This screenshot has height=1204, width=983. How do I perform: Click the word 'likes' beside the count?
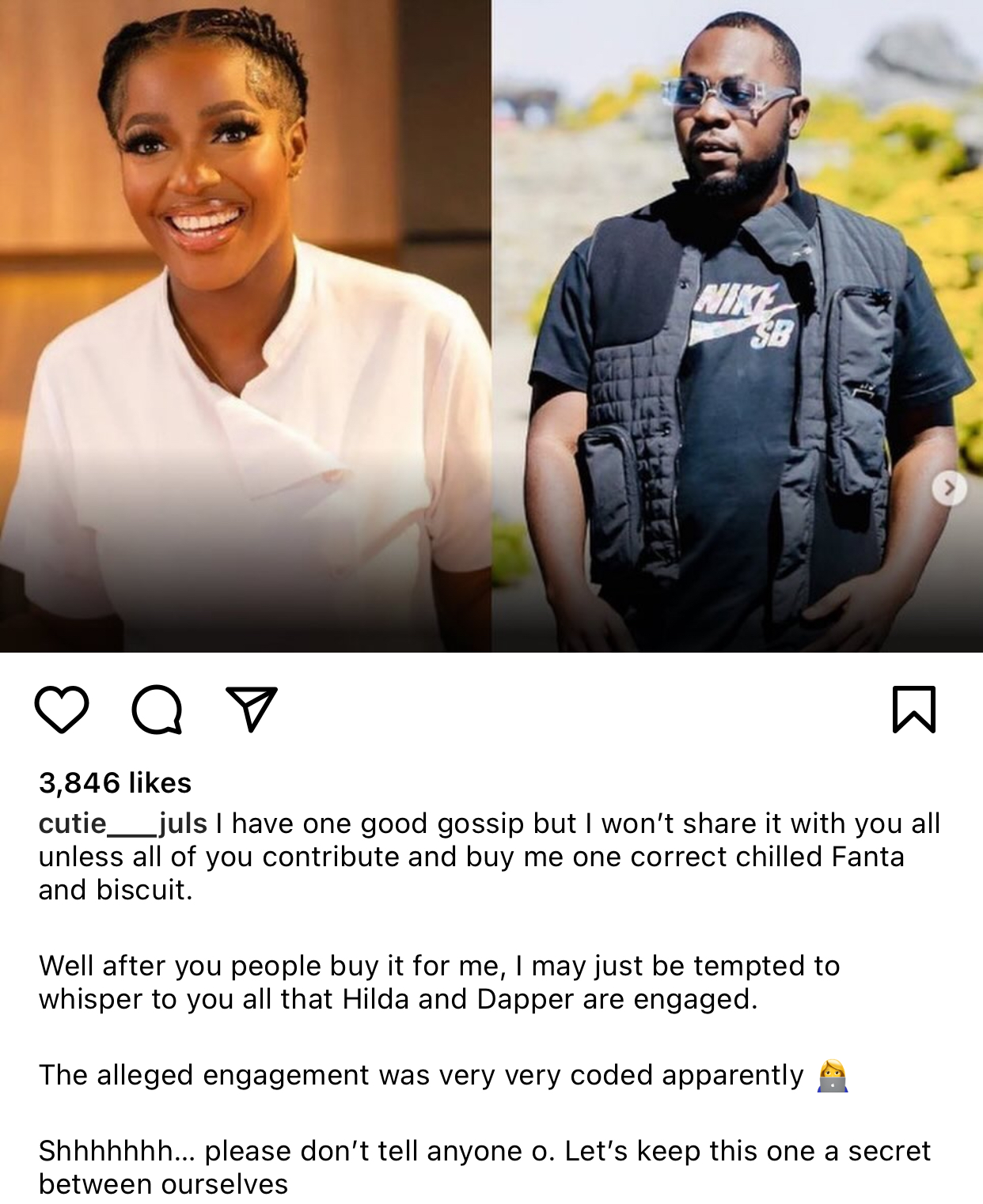click(x=160, y=782)
